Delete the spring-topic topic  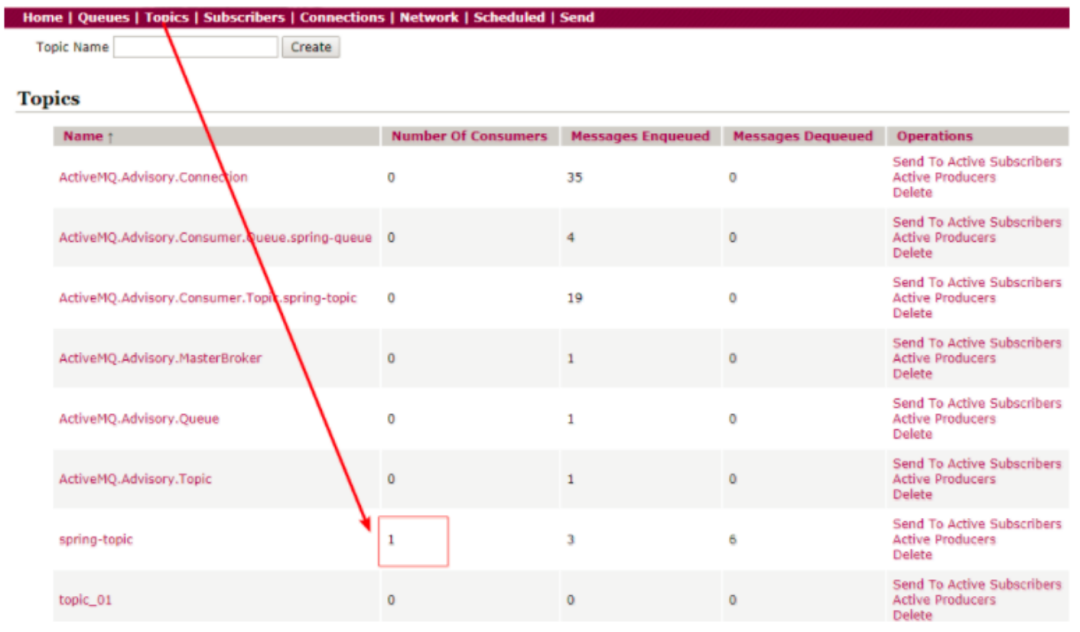coord(912,555)
